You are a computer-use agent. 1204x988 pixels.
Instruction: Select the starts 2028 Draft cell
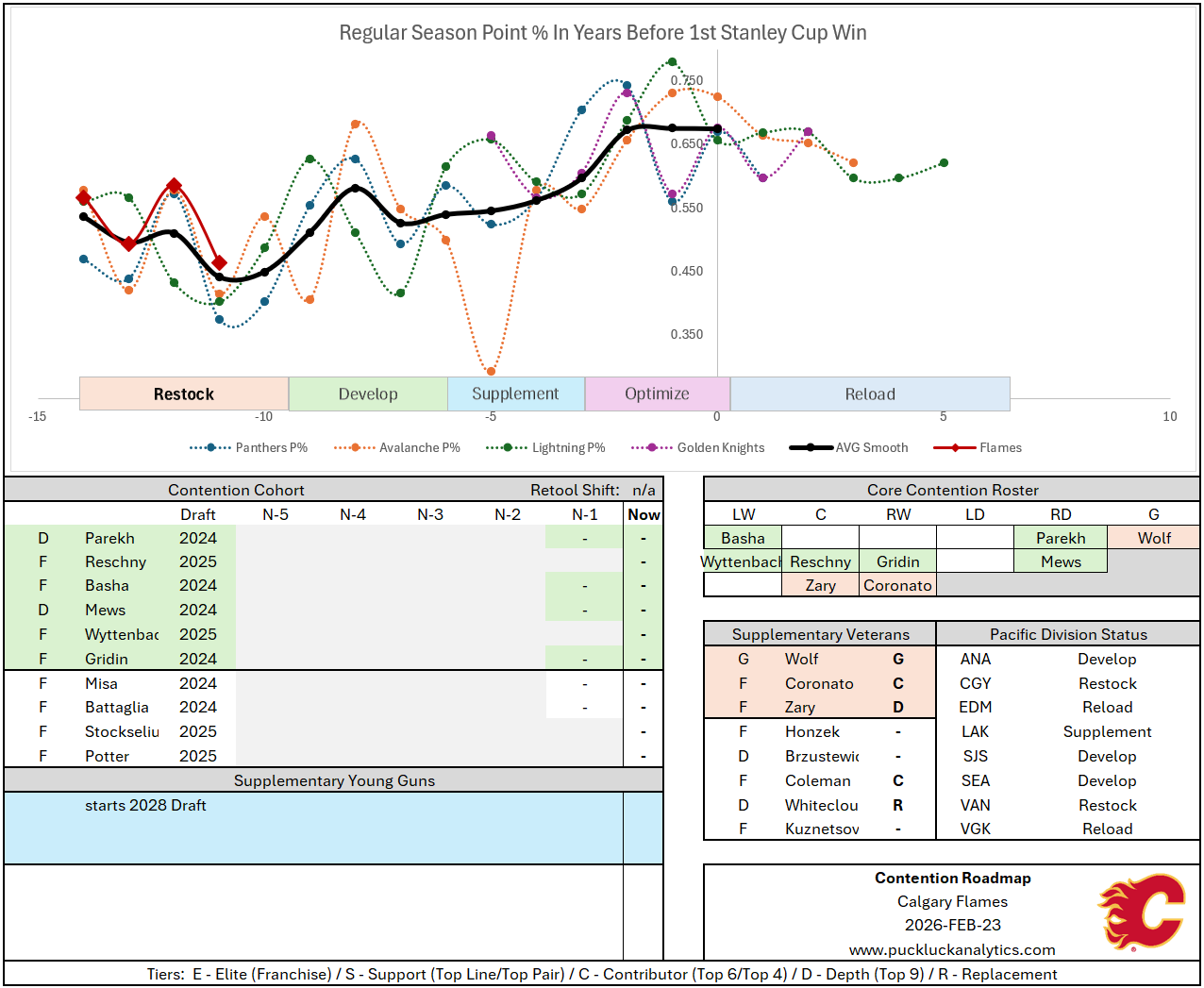pyautogui.click(x=145, y=805)
